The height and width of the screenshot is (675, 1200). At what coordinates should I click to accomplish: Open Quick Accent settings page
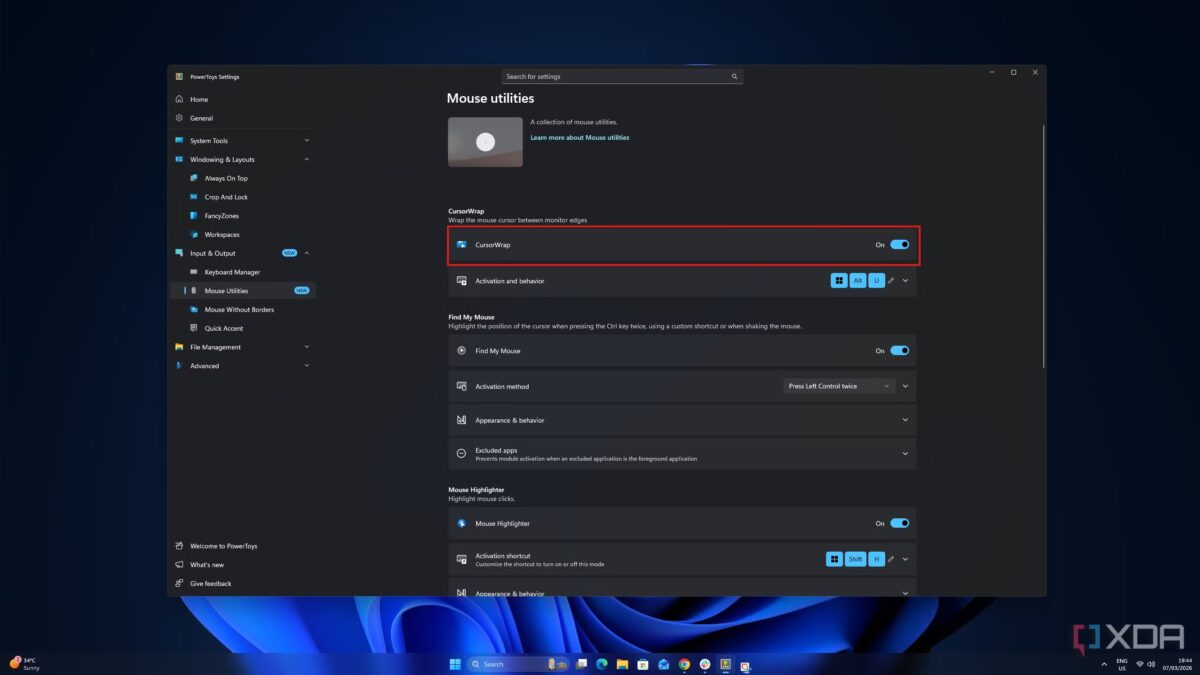(223, 328)
